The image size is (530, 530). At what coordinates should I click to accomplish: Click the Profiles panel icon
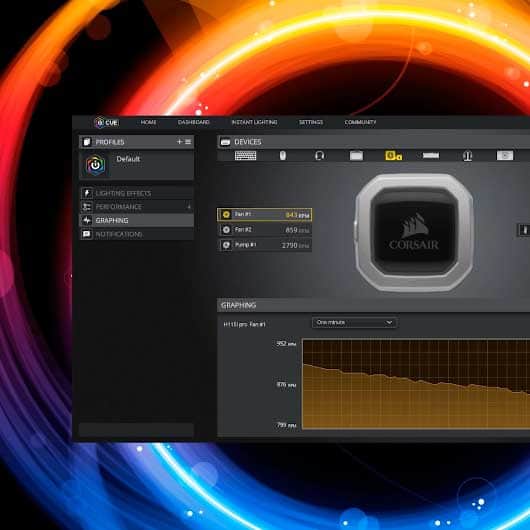coord(87,142)
